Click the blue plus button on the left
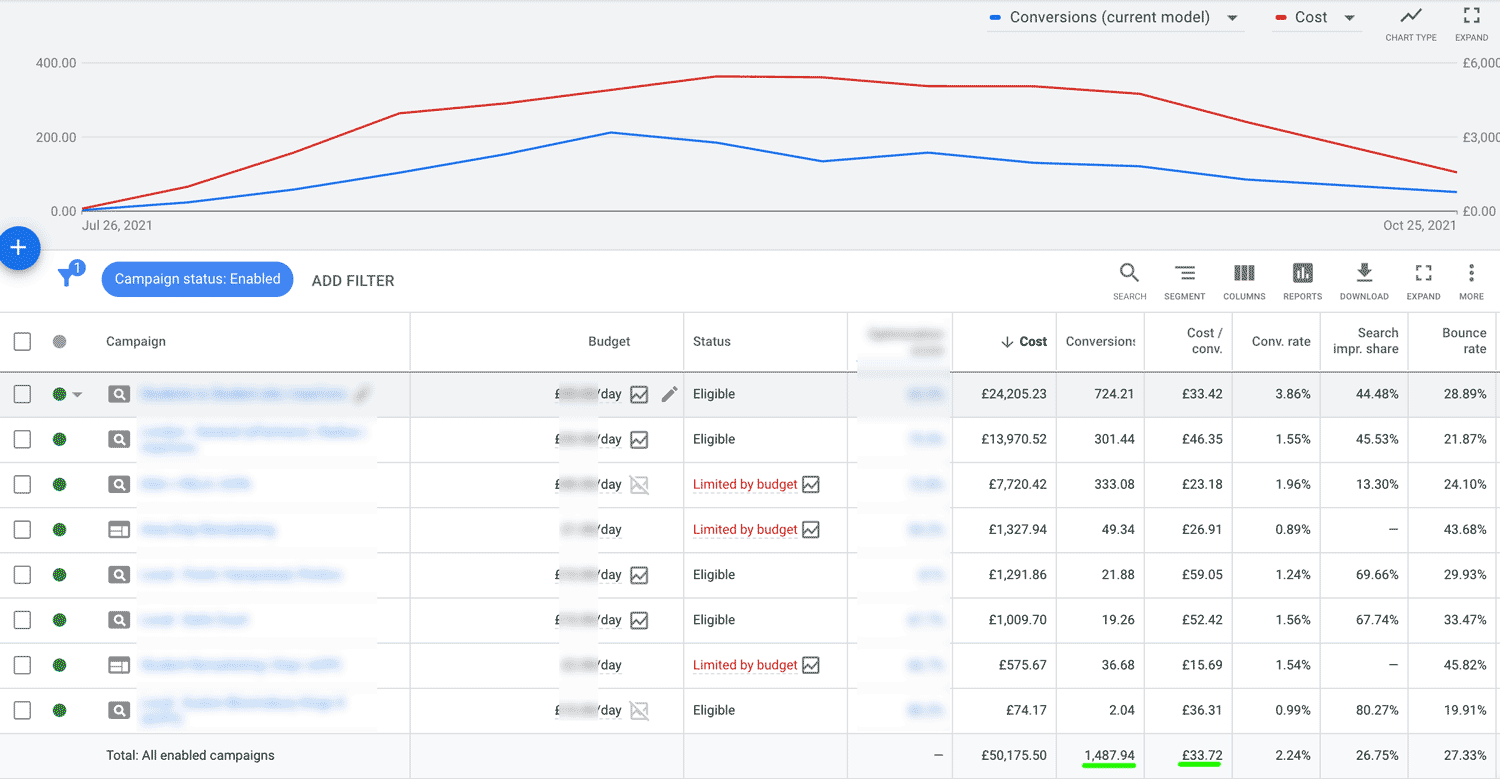The image size is (1500, 779). pos(18,248)
